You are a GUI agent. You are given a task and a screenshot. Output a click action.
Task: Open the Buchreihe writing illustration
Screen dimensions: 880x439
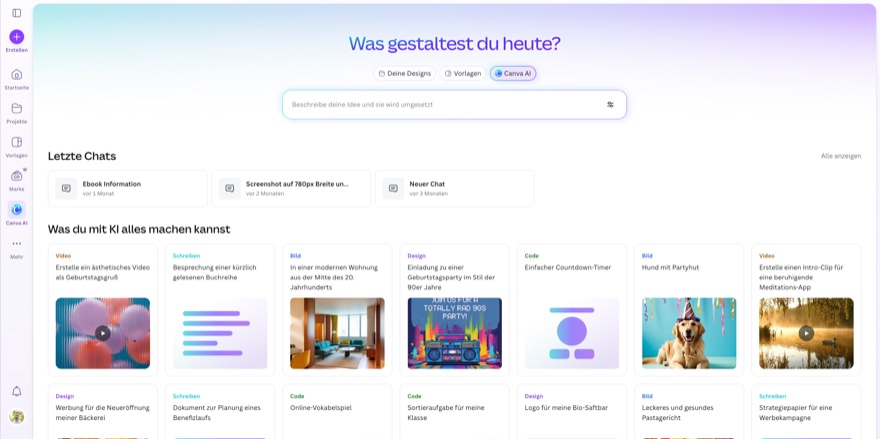220,333
